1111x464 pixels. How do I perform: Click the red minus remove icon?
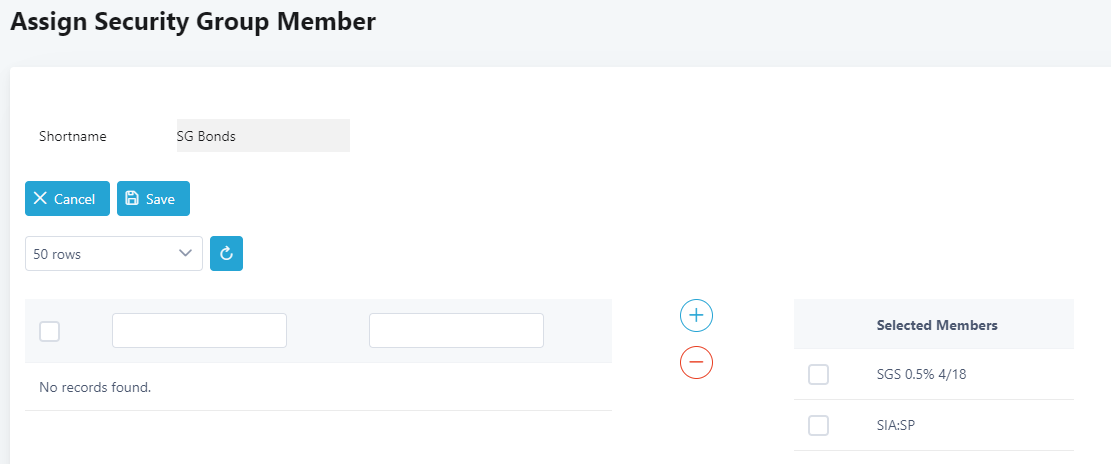[x=696, y=361]
